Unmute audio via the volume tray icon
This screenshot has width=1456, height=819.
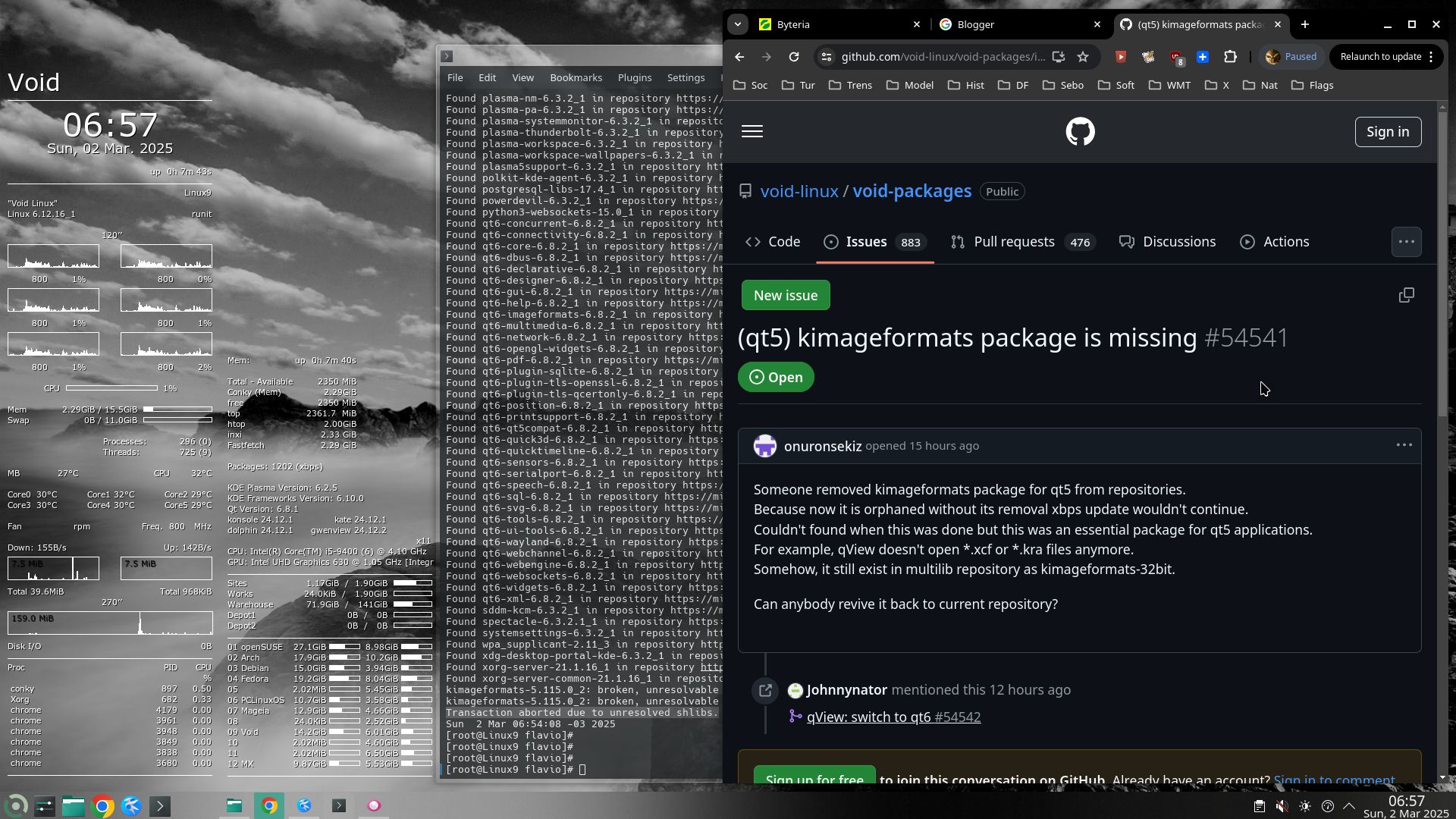[x=1282, y=806]
